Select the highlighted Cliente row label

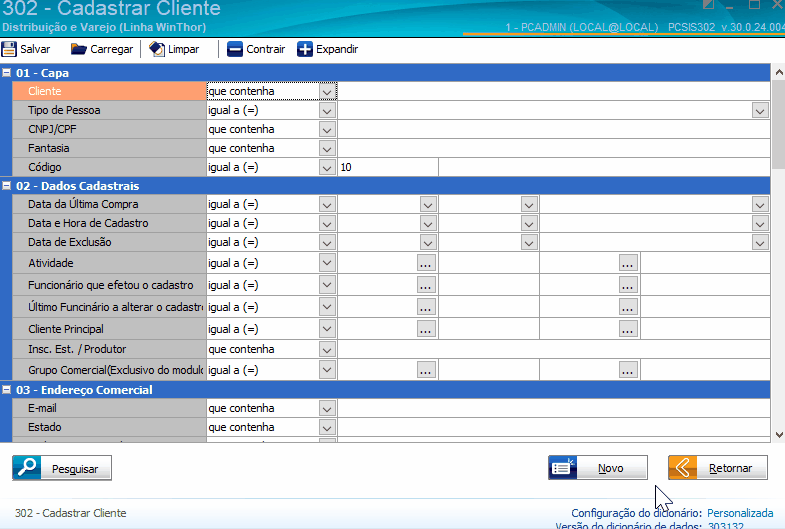tap(109, 91)
